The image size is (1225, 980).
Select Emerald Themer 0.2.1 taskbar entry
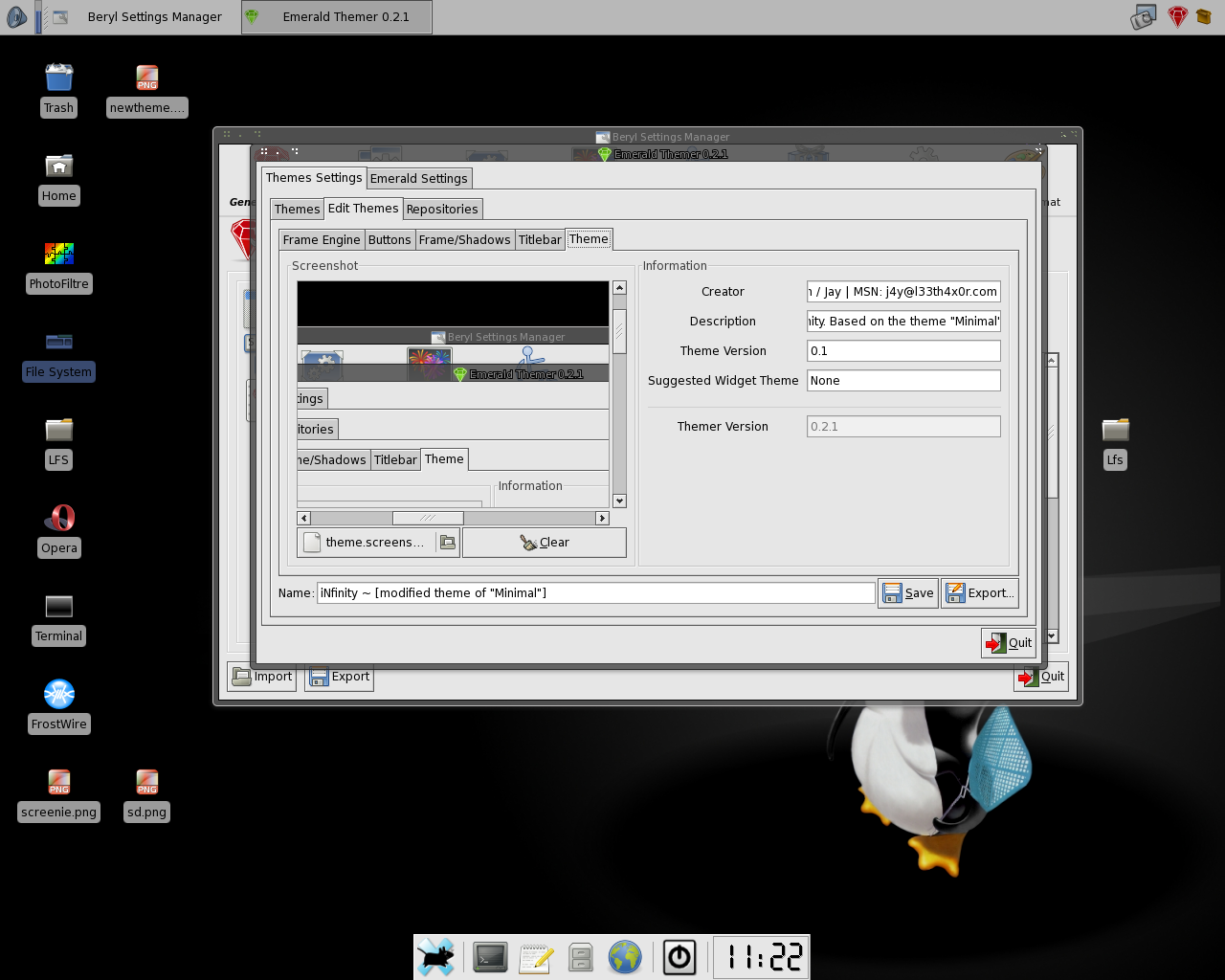337,17
